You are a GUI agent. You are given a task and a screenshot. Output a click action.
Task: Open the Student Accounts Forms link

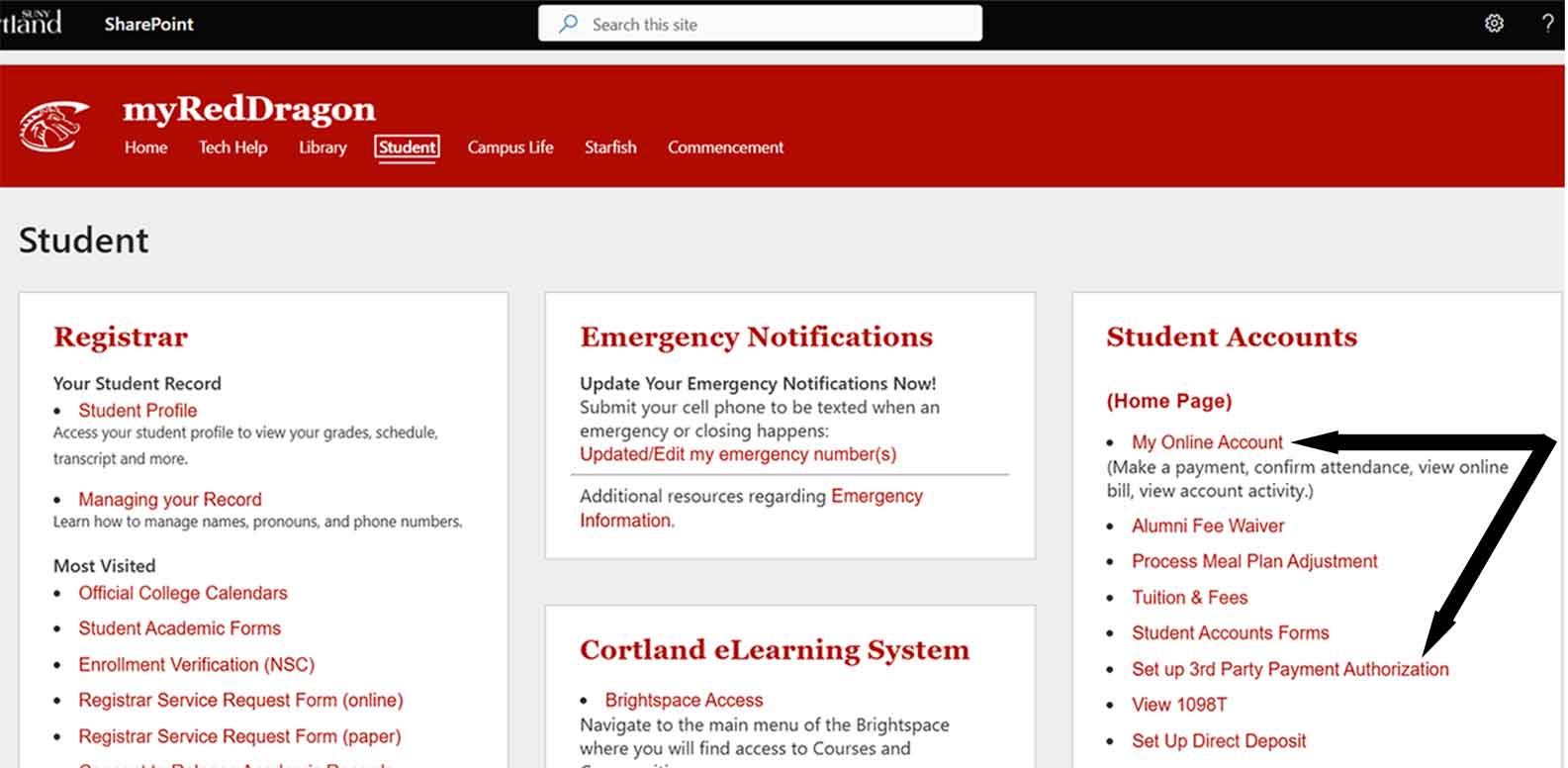point(1230,633)
